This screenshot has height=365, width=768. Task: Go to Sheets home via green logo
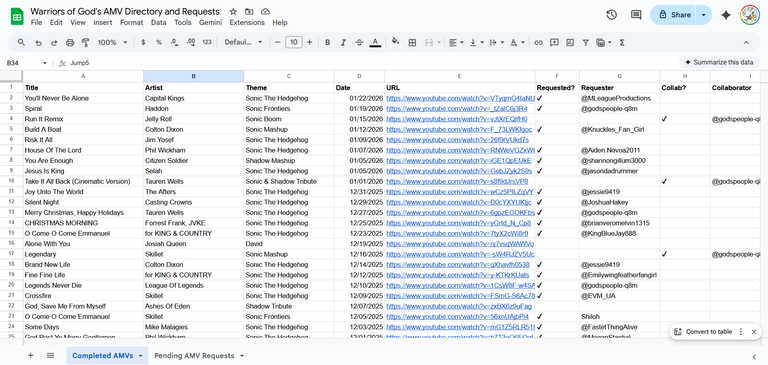click(x=17, y=16)
